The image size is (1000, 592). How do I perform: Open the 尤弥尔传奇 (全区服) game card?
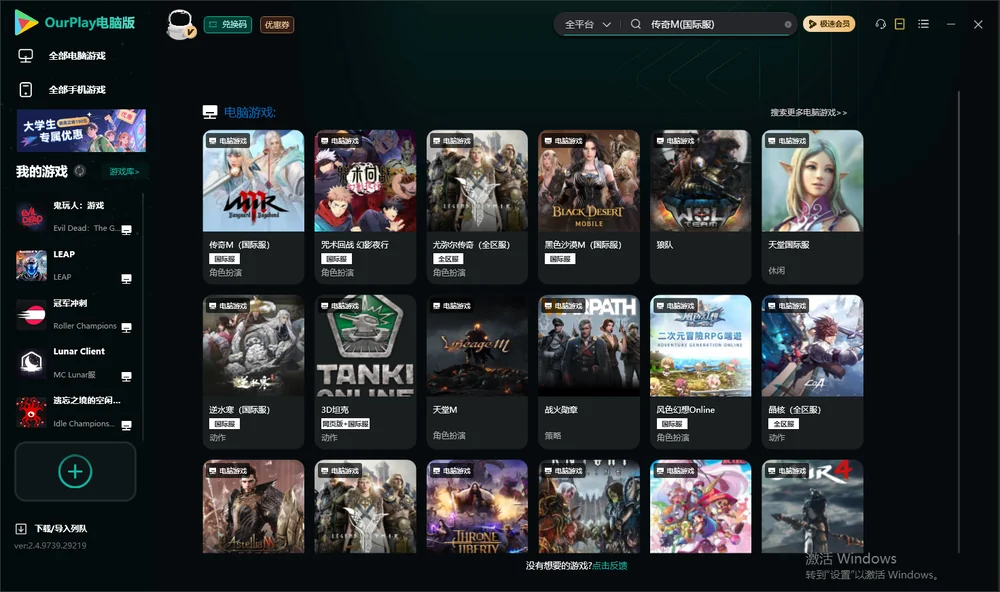tap(477, 207)
